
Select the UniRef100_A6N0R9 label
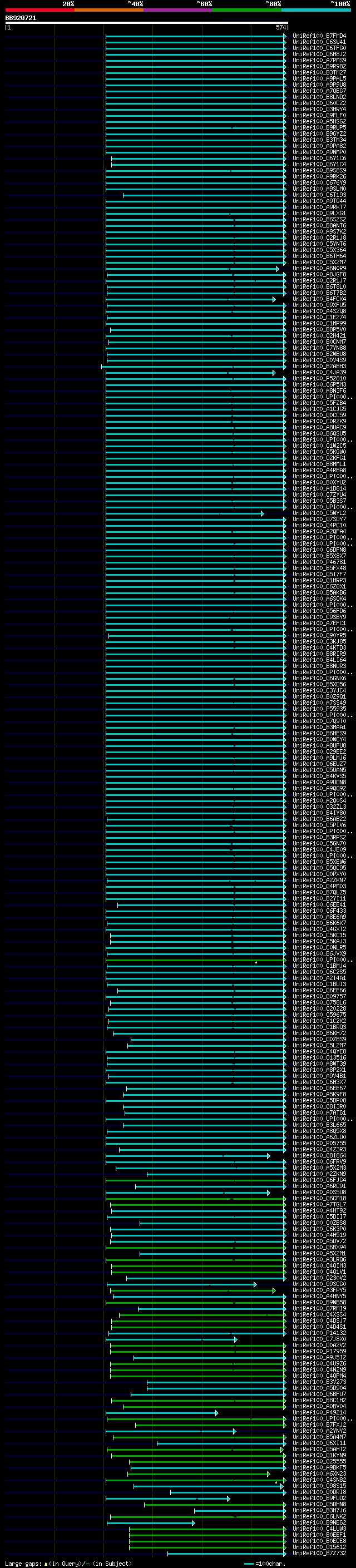point(319,269)
